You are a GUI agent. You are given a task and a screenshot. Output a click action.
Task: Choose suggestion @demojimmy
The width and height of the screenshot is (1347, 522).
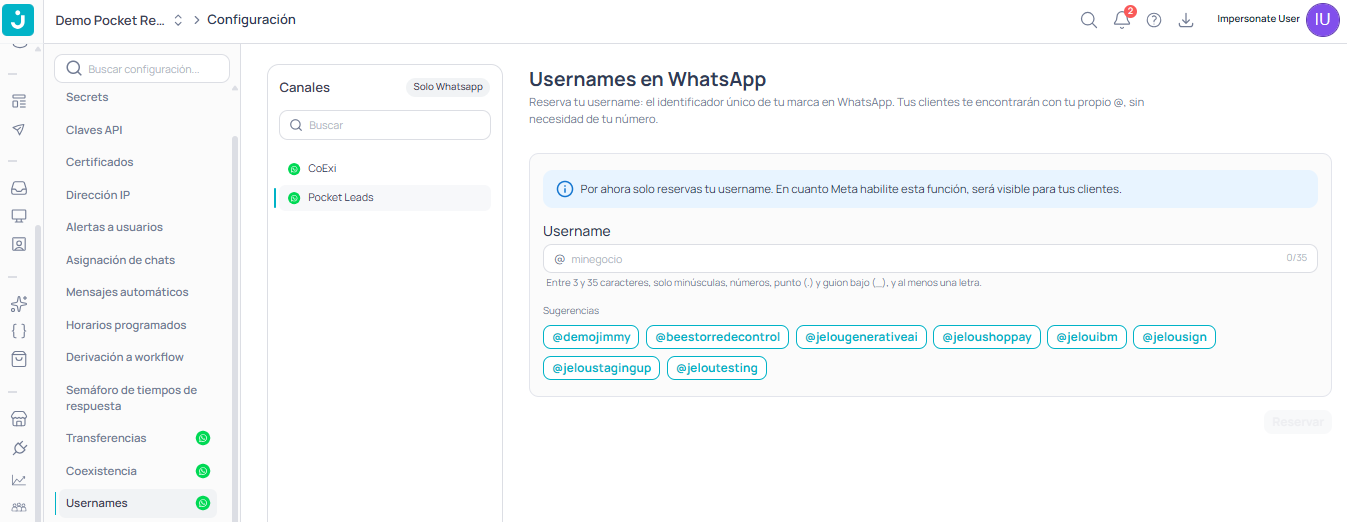592,337
